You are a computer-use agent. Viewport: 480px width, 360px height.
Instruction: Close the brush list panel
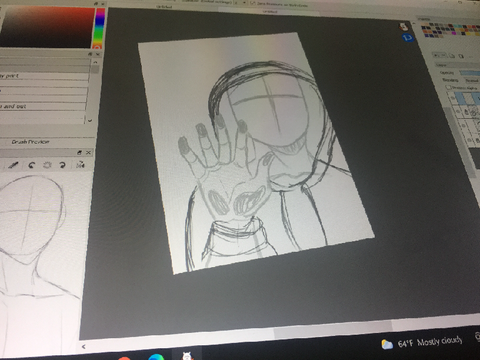point(98,54)
